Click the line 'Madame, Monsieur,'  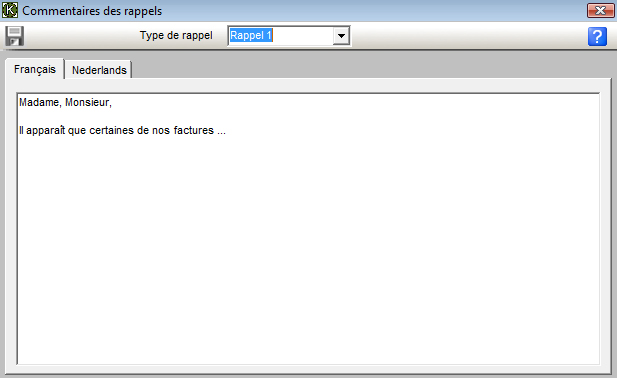click(x=65, y=102)
